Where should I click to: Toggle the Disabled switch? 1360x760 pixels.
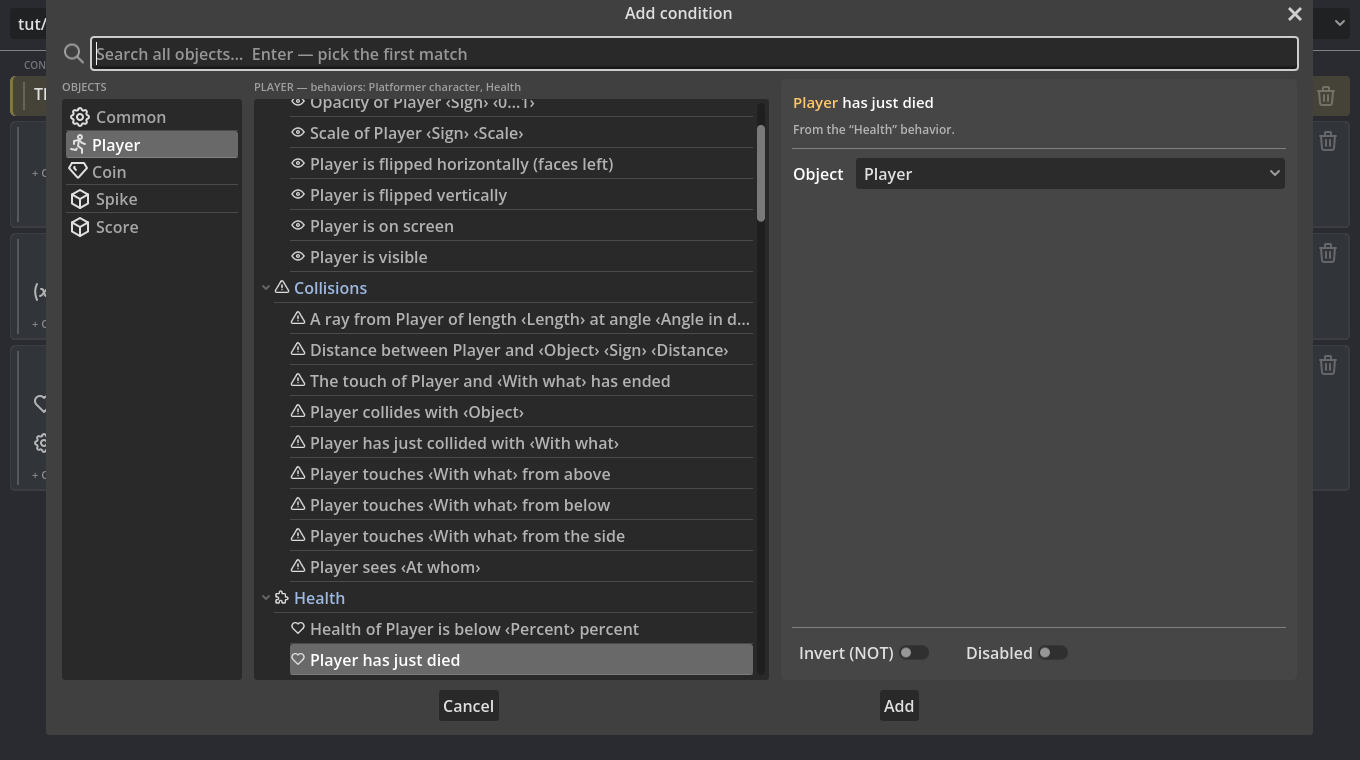click(x=1052, y=653)
